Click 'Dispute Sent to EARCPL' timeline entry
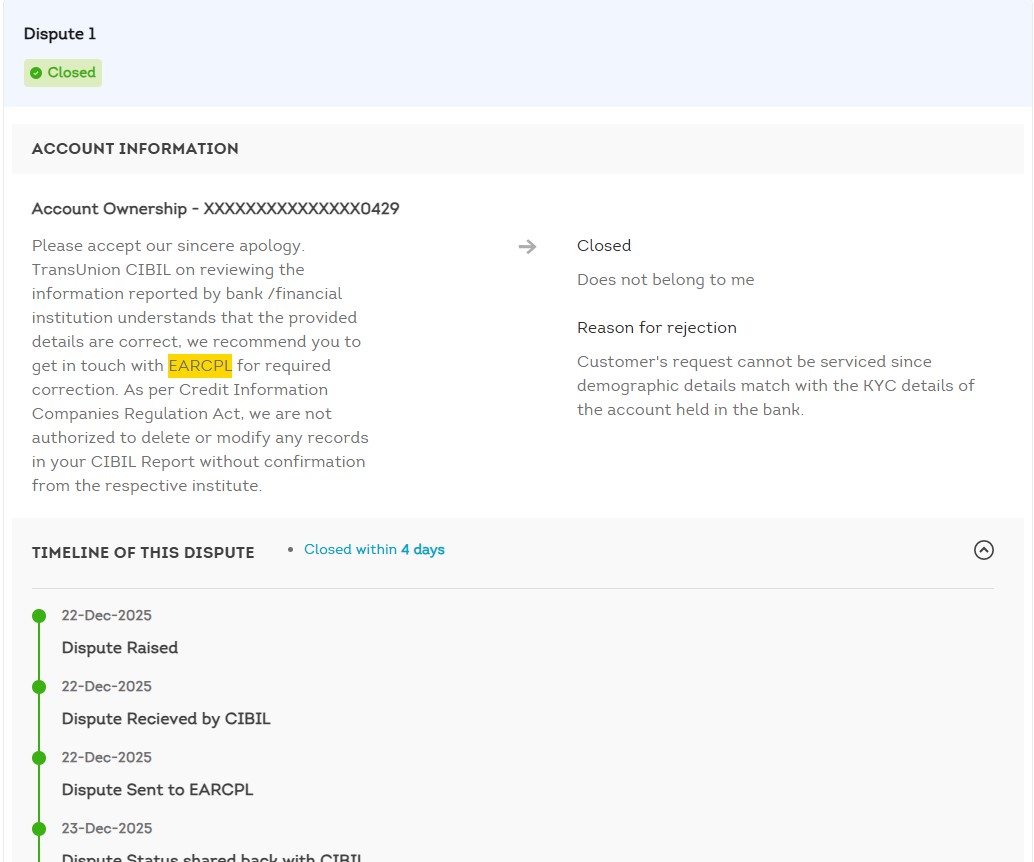This screenshot has width=1034, height=862. 157,790
